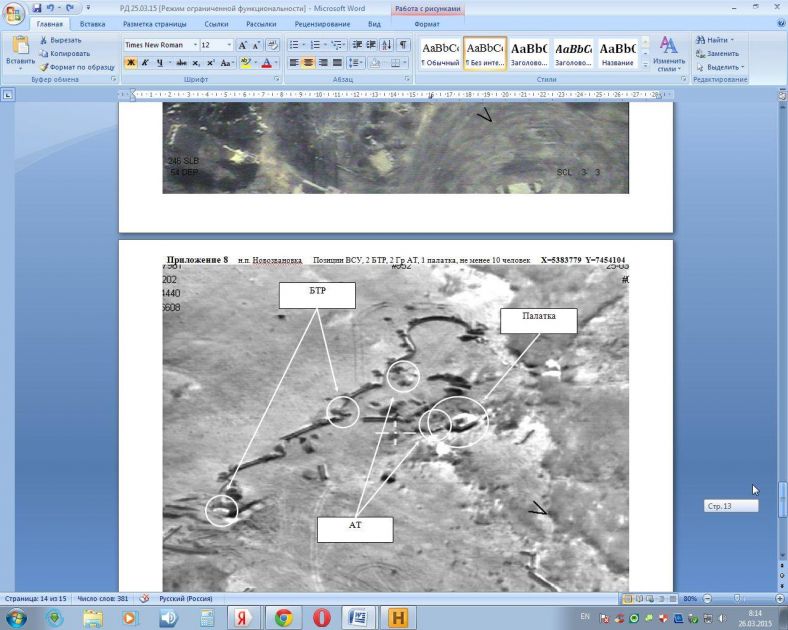788x630 pixels.
Task: Apply the 'Название' title style
Action: [x=617, y=53]
